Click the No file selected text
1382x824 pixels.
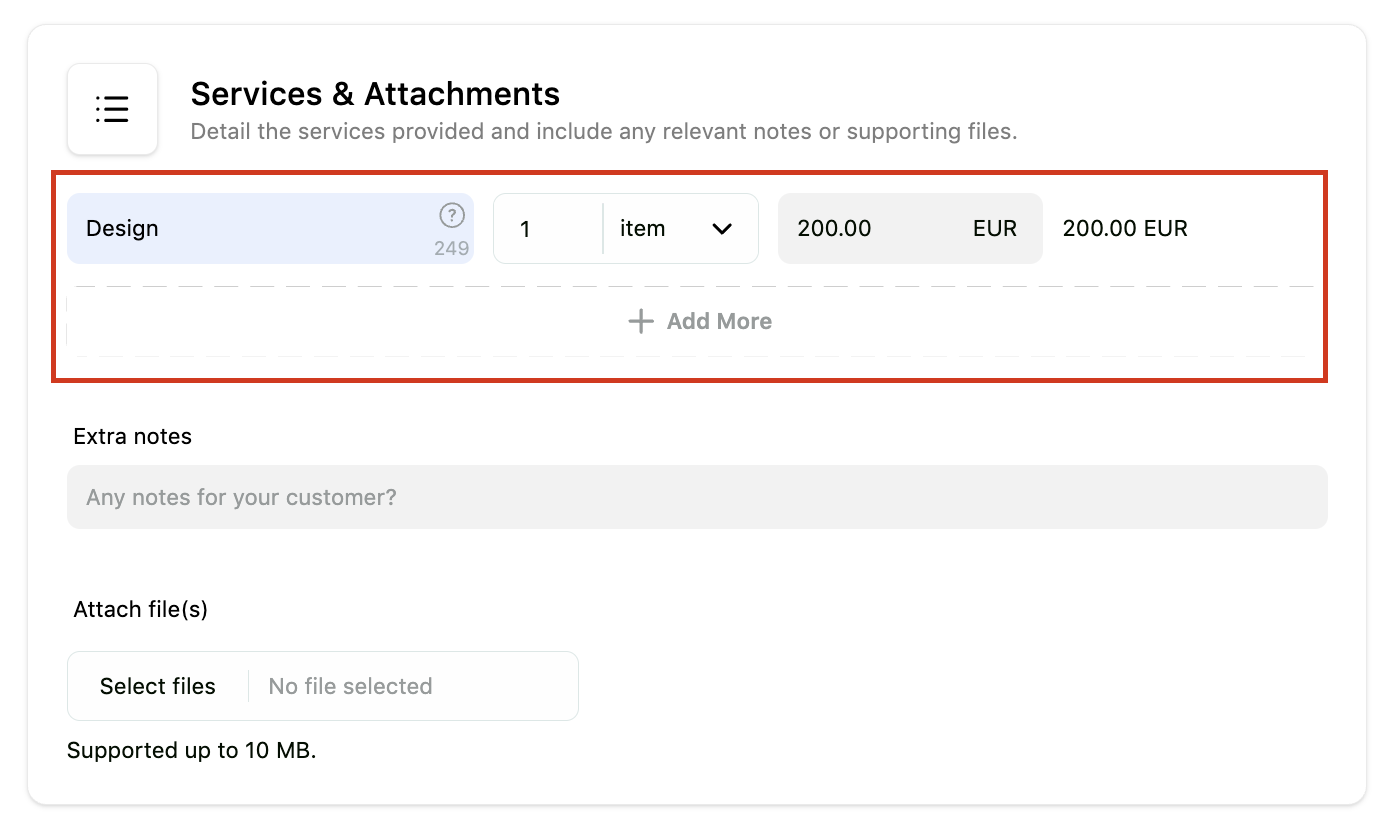pos(350,686)
